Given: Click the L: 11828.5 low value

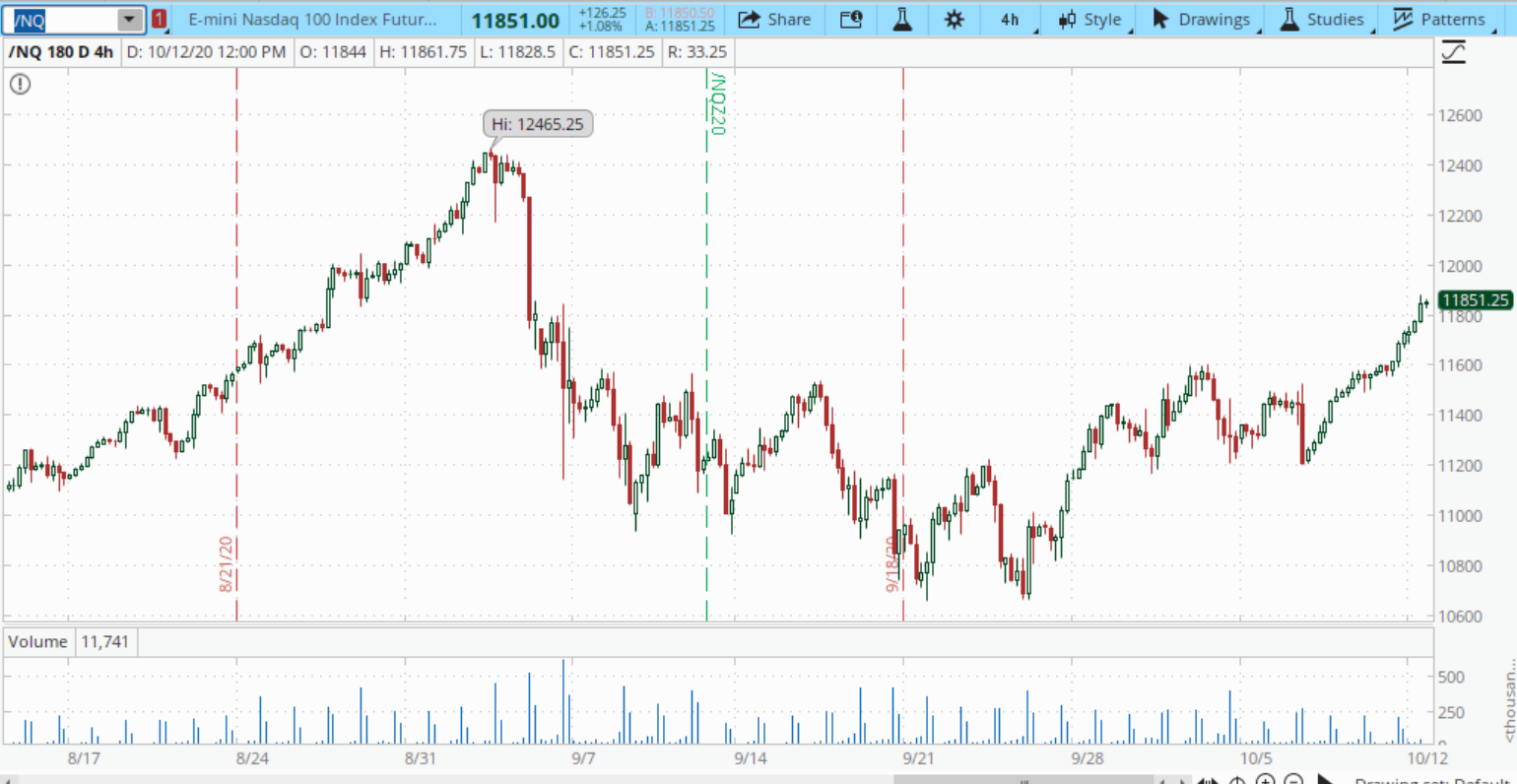Looking at the screenshot, I should tap(517, 51).
